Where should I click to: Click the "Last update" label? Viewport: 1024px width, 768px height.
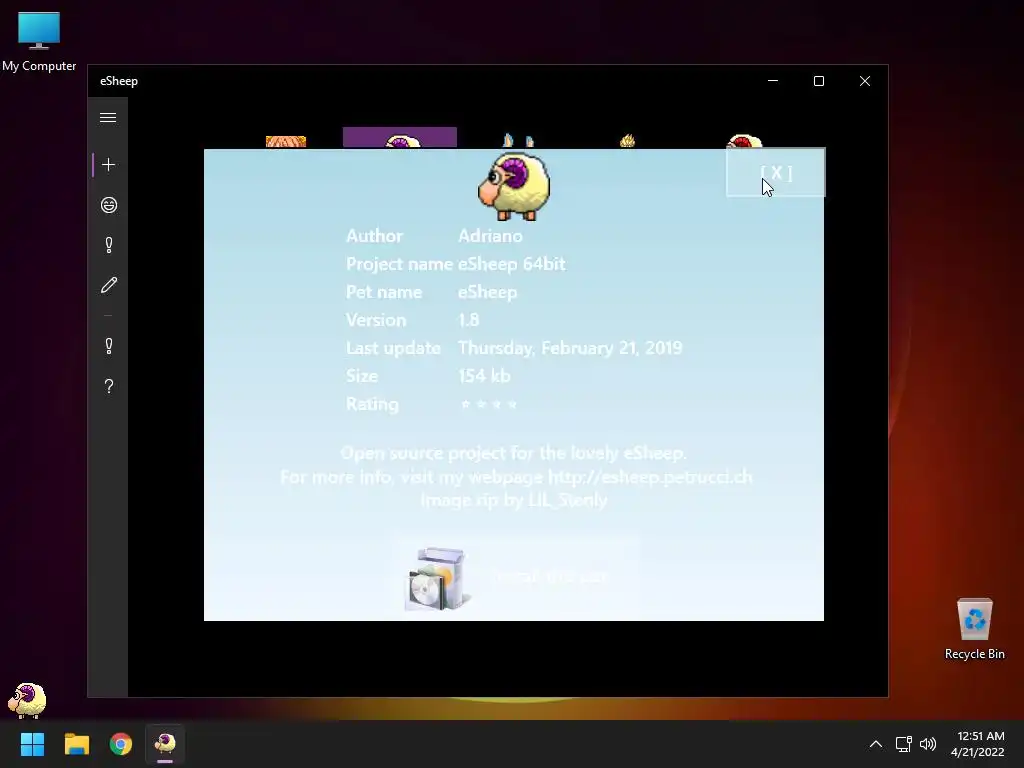coord(393,348)
